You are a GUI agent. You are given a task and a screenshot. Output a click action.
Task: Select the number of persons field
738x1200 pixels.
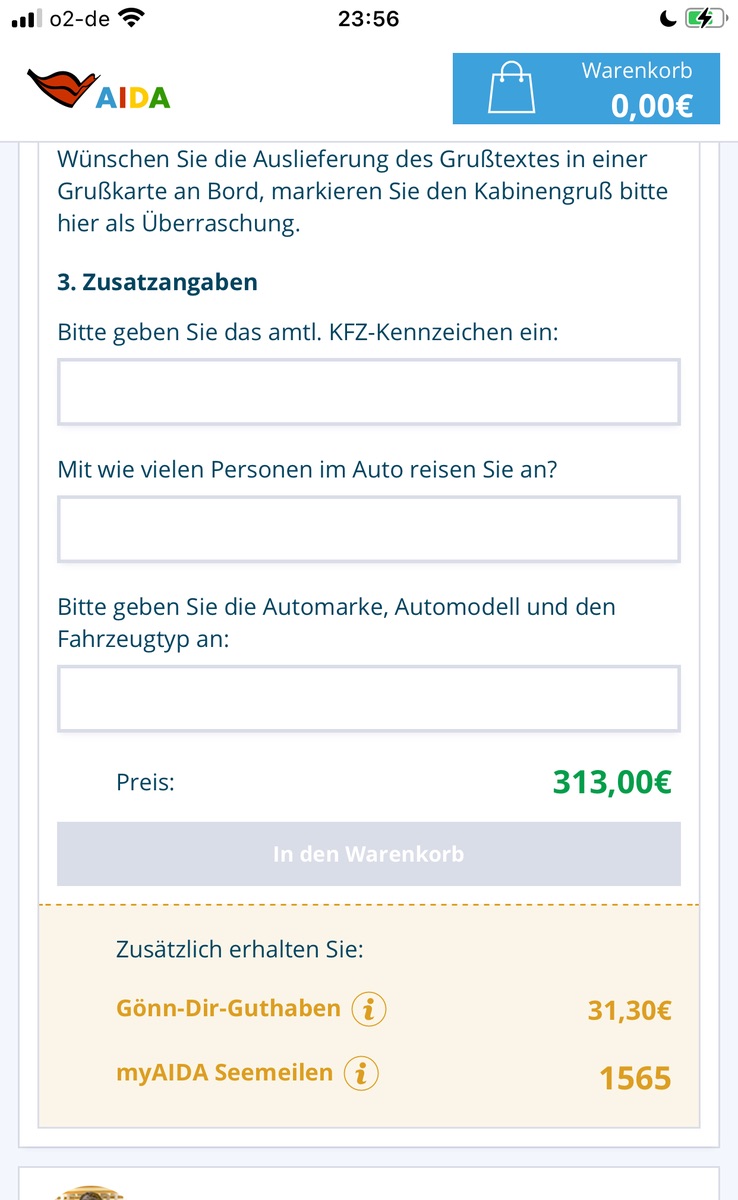coord(368,529)
